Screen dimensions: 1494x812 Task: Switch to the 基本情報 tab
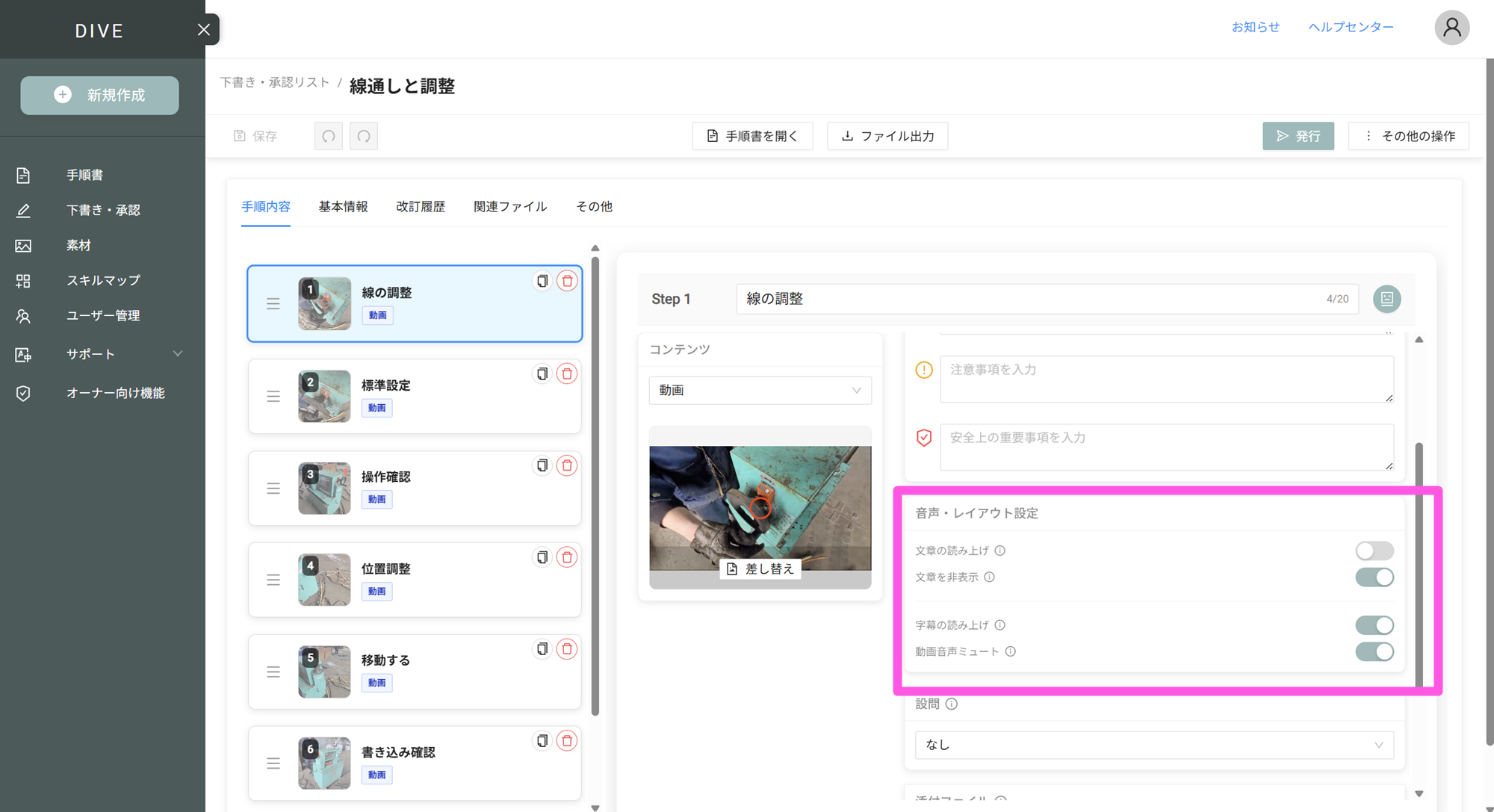[x=343, y=206]
